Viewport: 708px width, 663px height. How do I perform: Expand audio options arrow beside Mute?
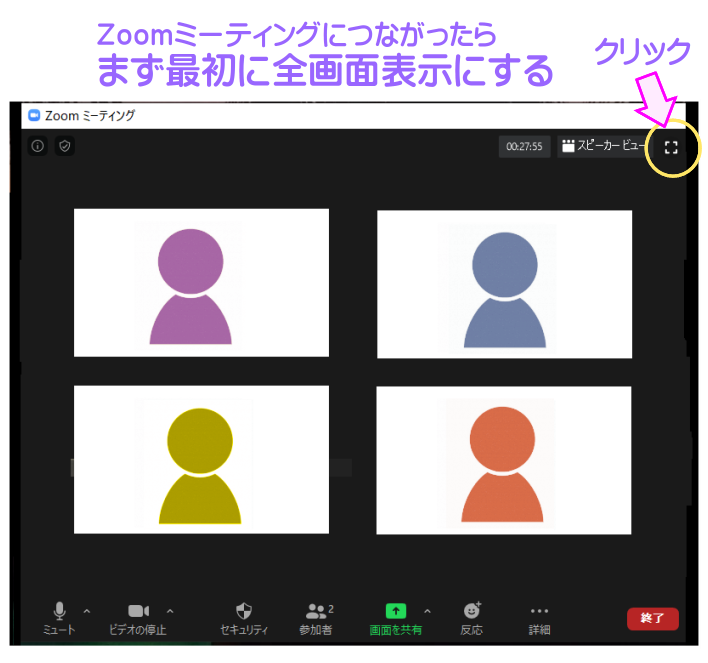[86, 611]
